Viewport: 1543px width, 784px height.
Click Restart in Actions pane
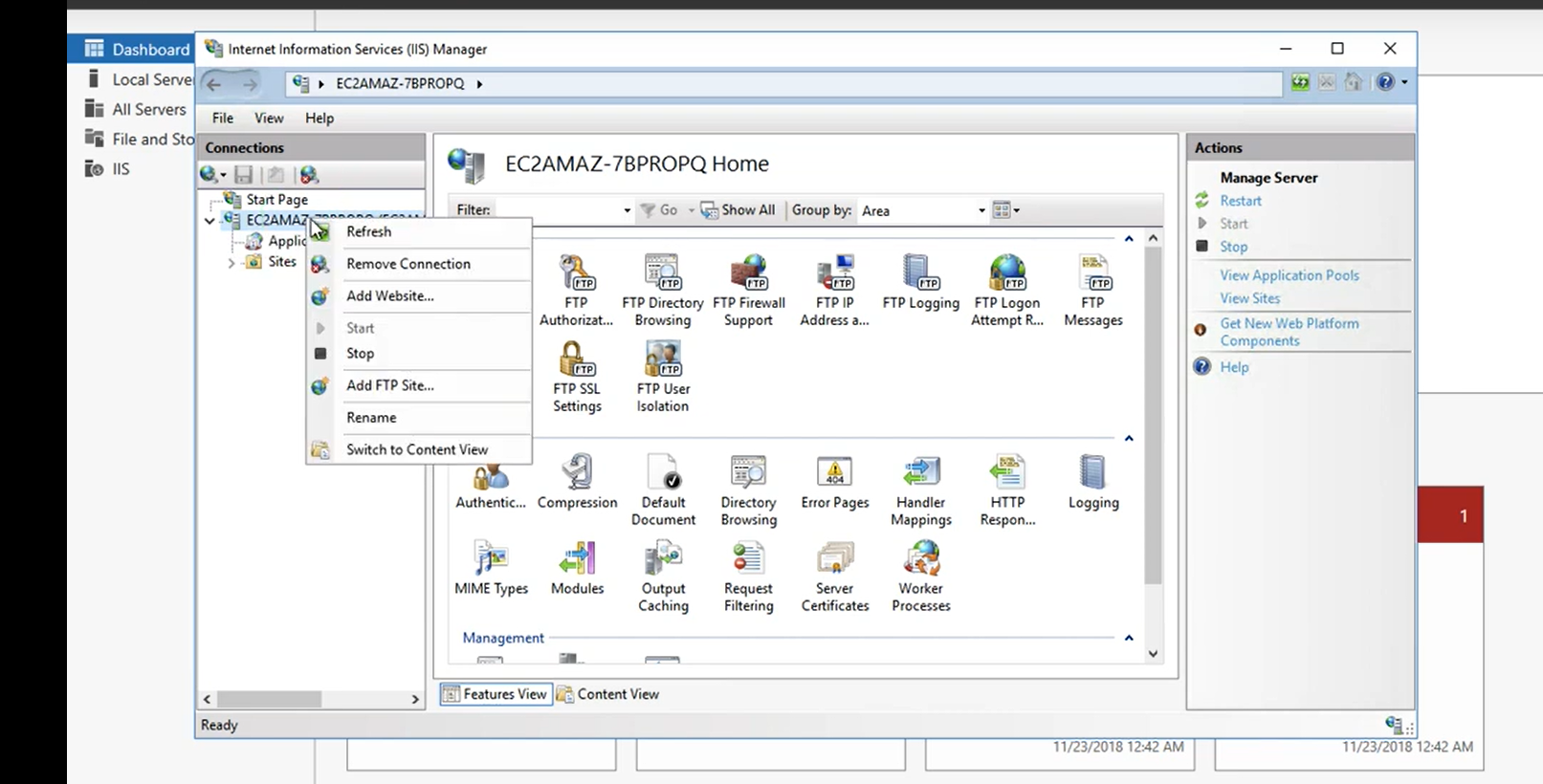[x=1241, y=201]
